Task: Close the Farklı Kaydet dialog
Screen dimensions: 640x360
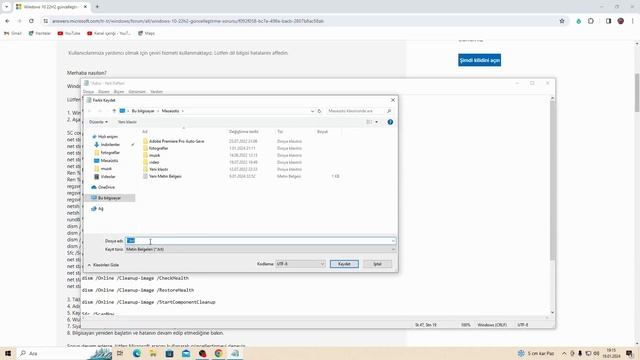Action: [393, 100]
